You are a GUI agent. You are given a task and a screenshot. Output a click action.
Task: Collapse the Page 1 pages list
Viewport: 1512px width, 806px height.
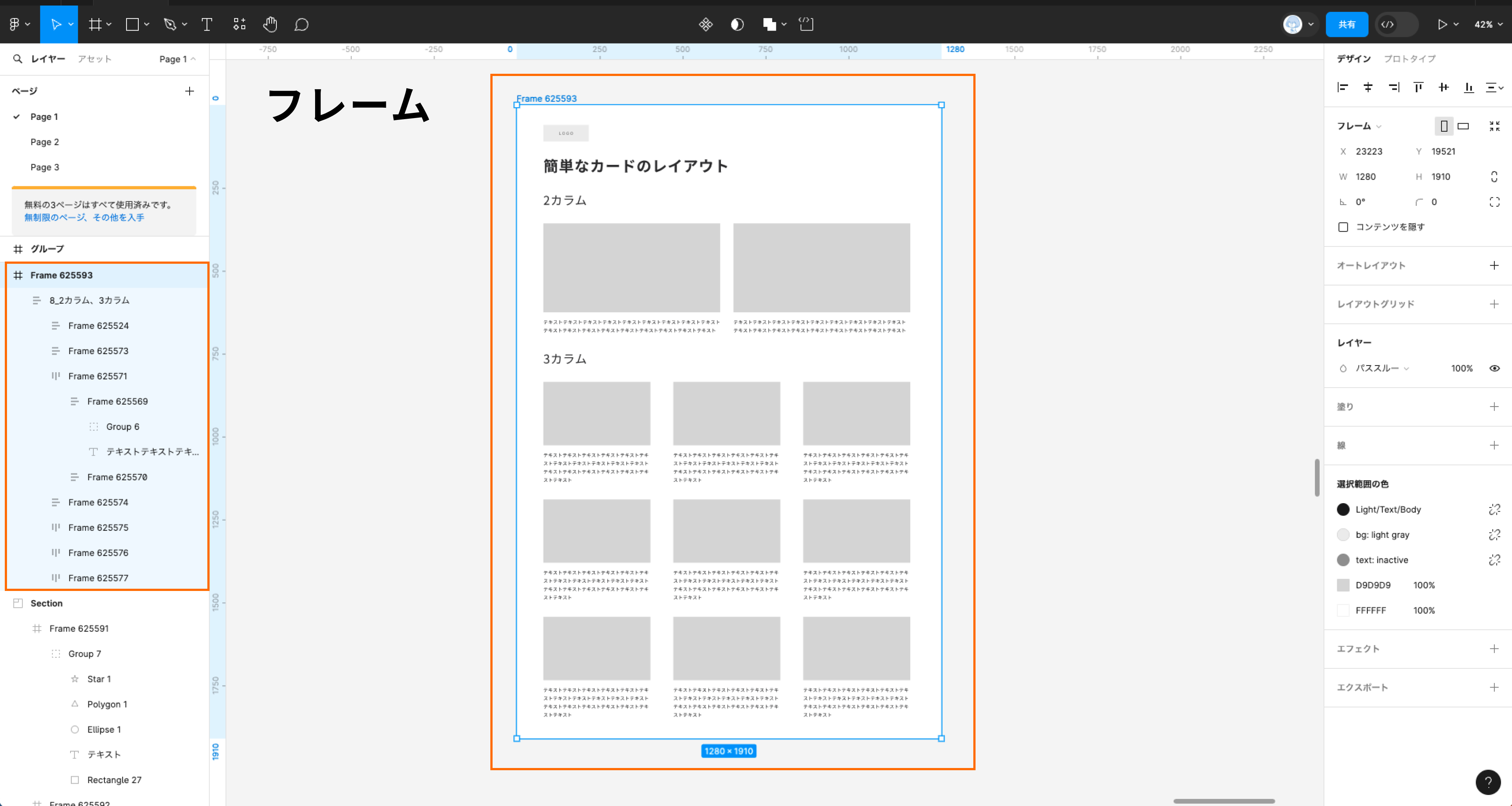[x=177, y=59]
